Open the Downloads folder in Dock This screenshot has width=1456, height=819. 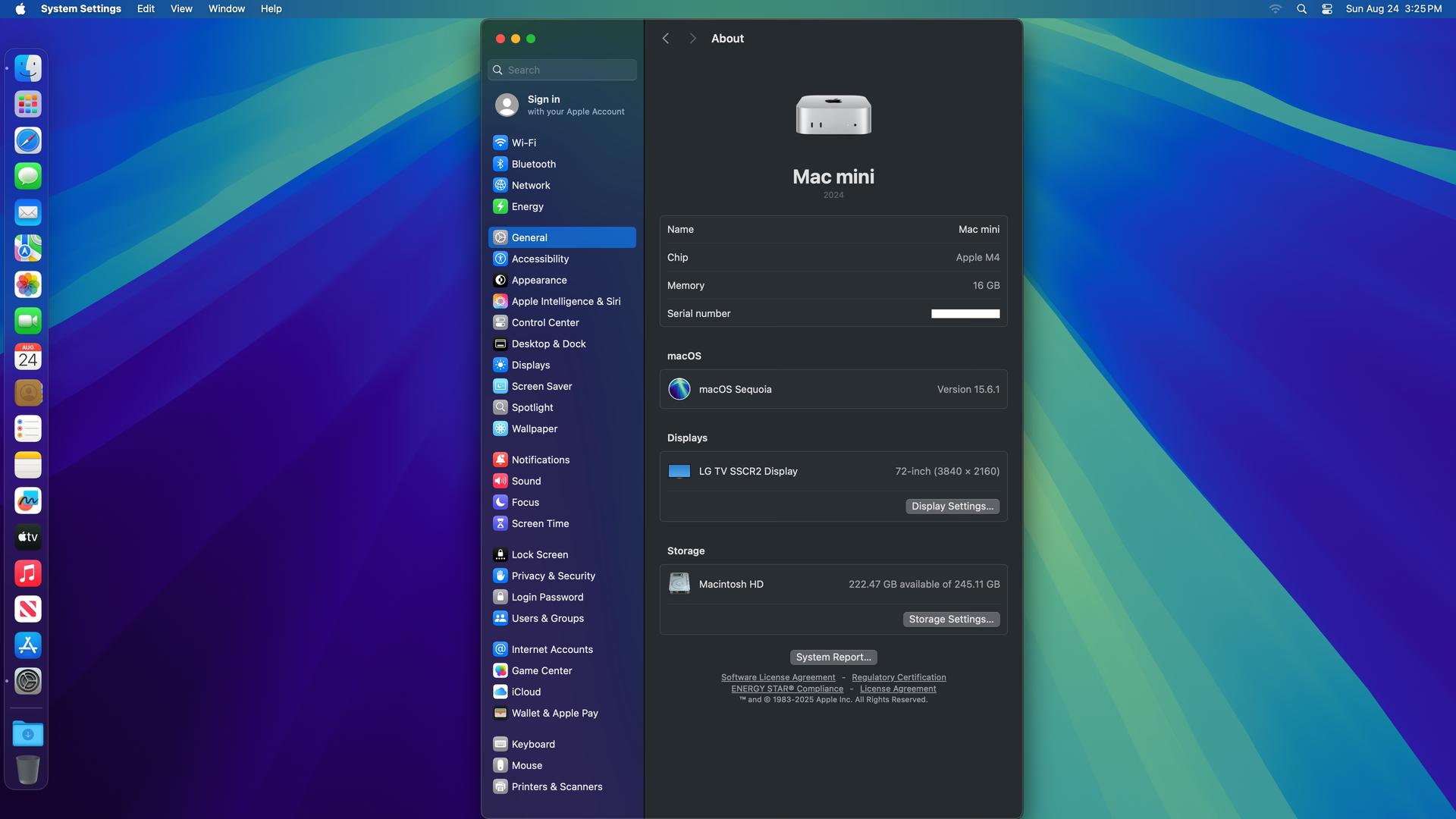click(28, 733)
